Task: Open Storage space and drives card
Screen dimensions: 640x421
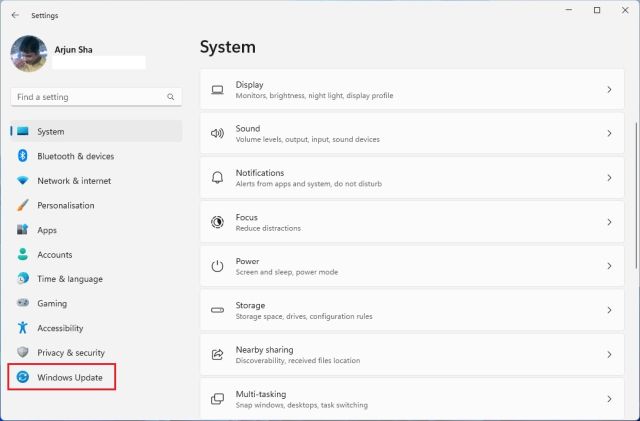Action: 412,310
